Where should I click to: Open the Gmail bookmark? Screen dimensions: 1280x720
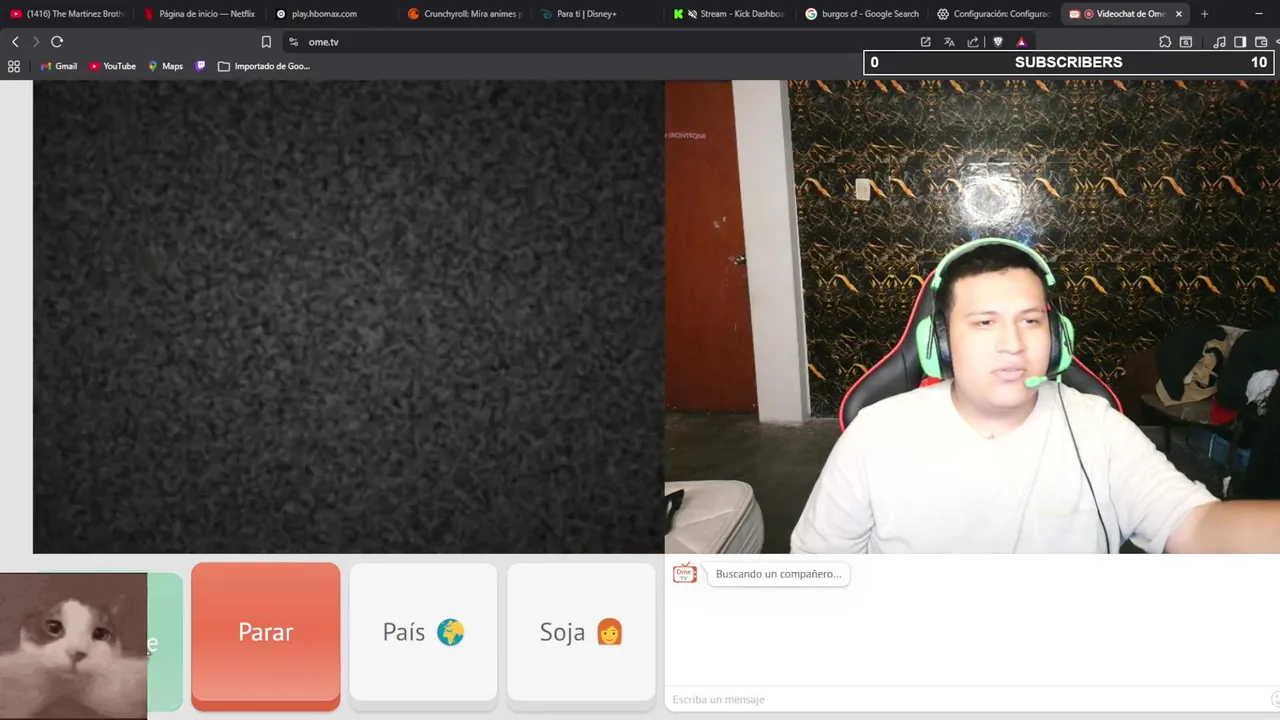tap(59, 66)
